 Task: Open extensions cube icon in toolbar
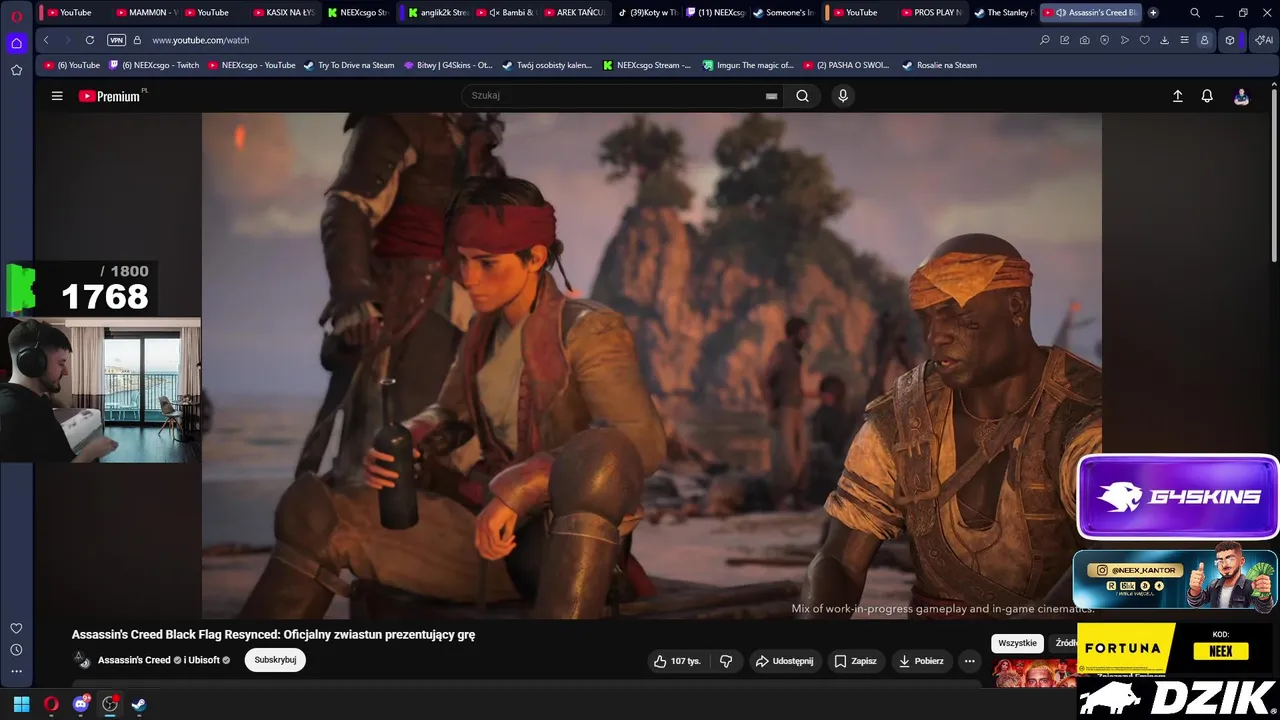[1230, 40]
